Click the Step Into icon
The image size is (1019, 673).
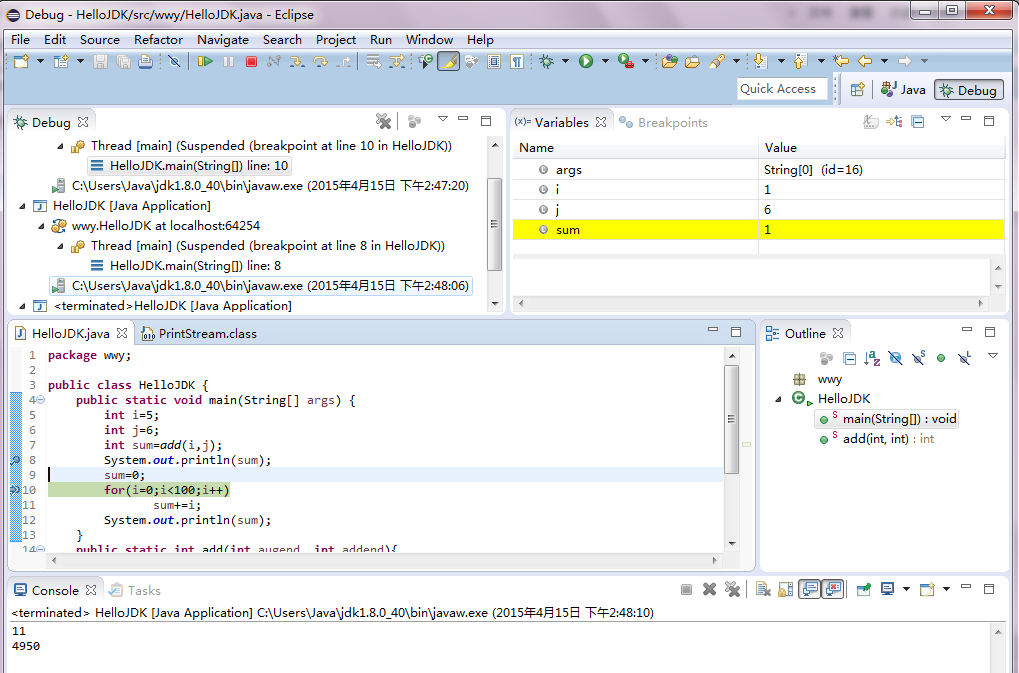[x=297, y=62]
